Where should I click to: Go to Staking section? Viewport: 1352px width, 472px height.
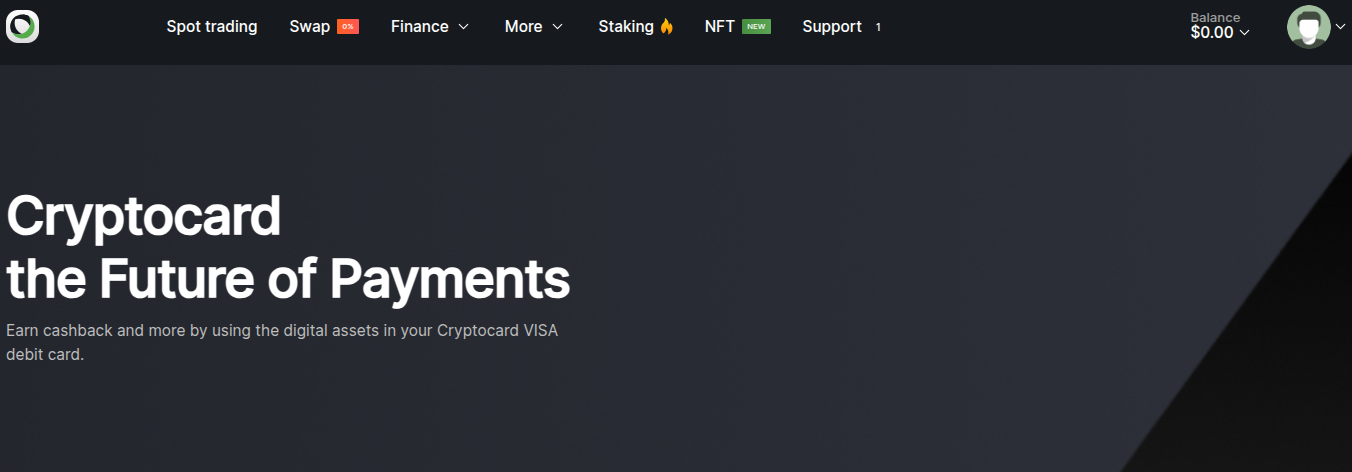626,27
